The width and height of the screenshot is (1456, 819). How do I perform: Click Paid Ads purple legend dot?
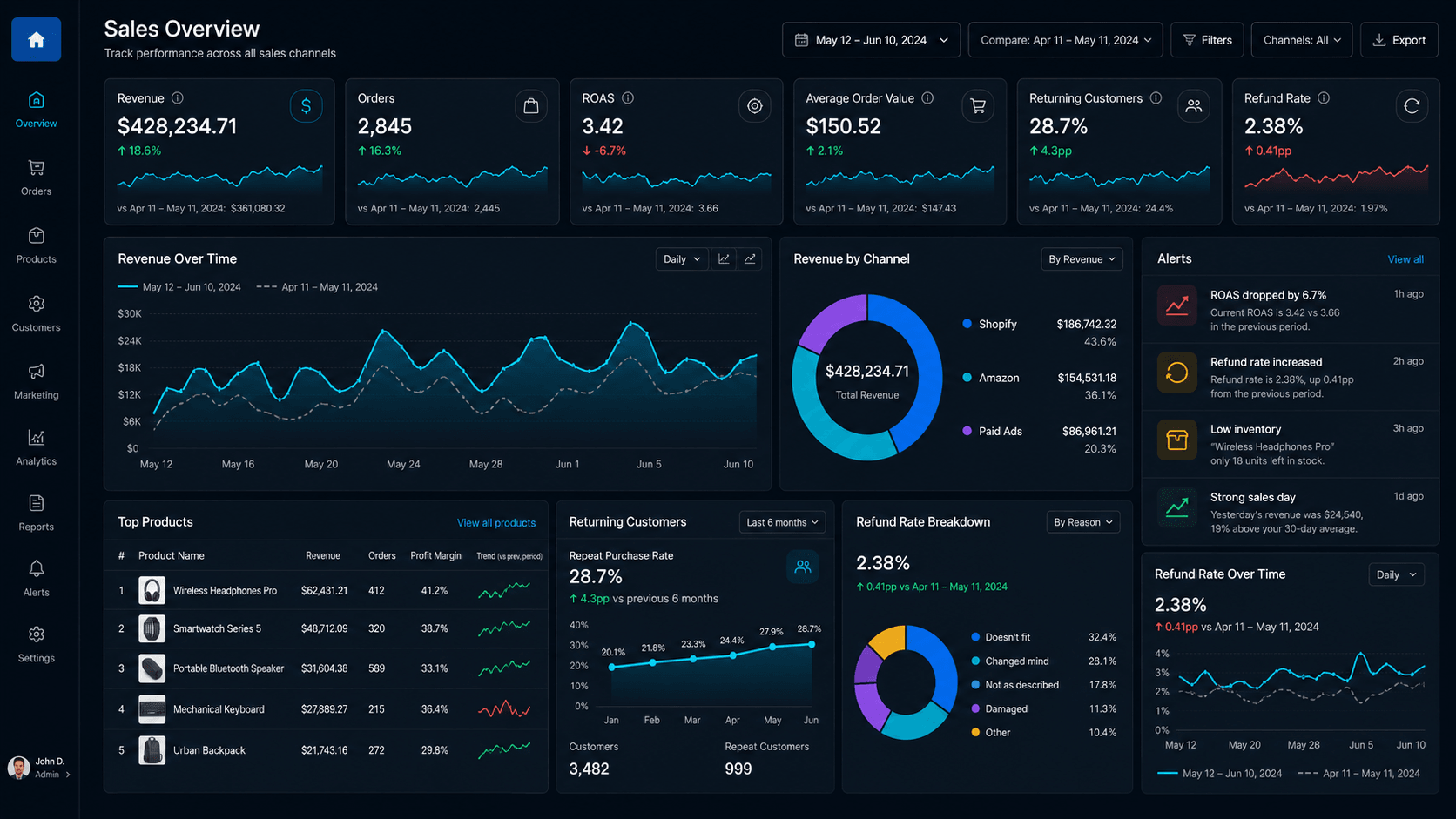tap(967, 431)
